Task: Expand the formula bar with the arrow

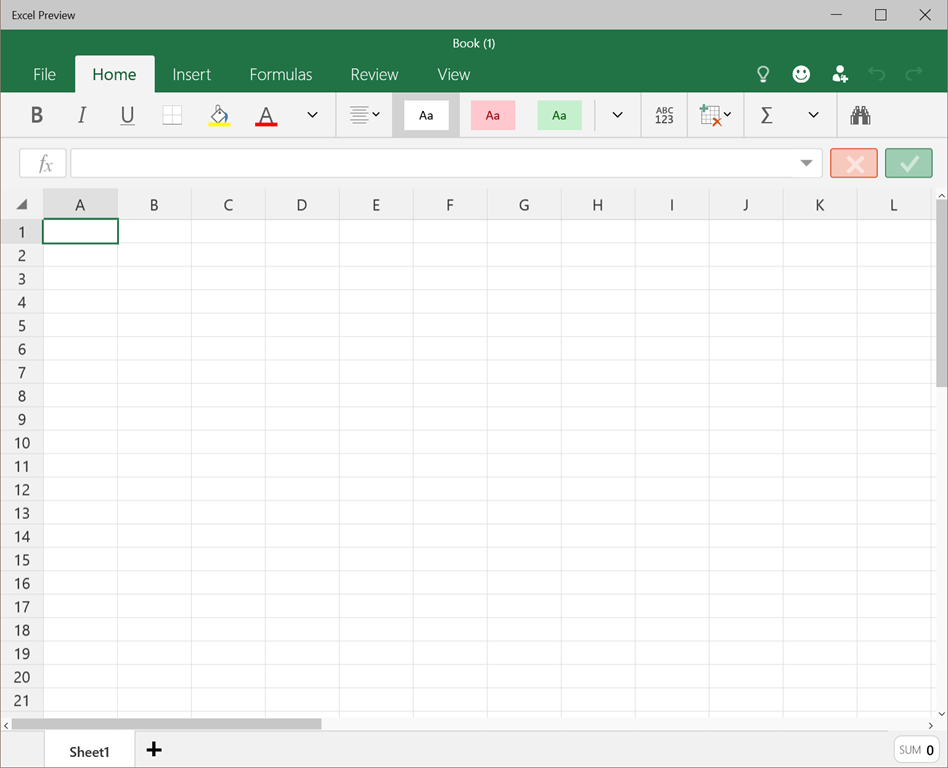Action: pos(806,163)
